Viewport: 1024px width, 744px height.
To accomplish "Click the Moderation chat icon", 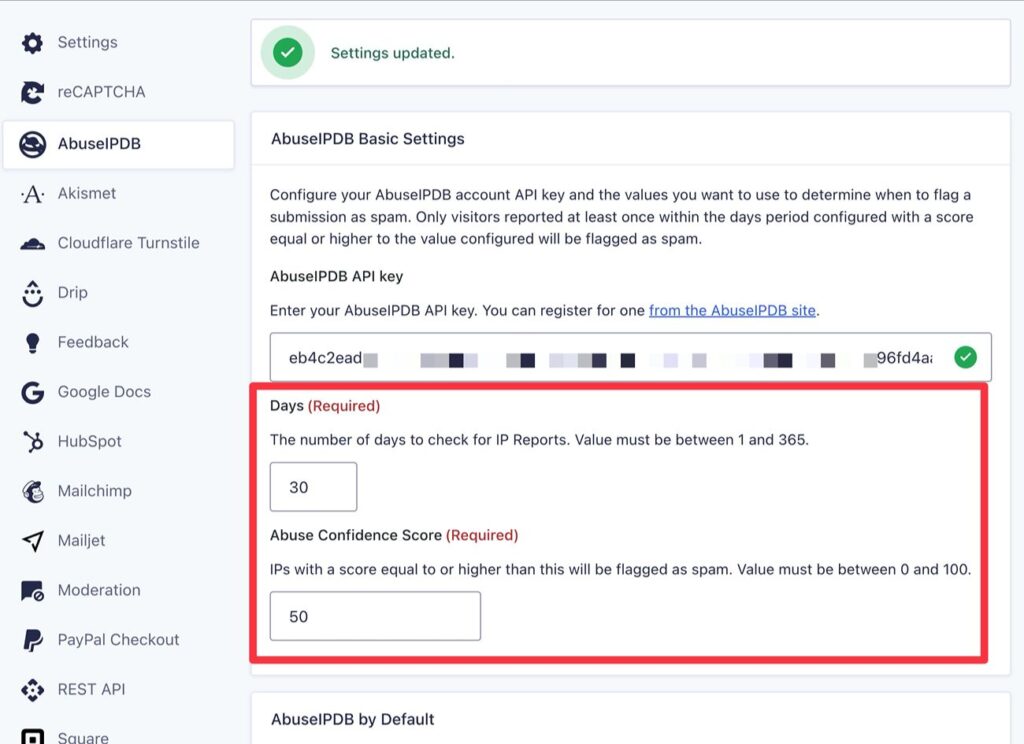I will [x=32, y=590].
